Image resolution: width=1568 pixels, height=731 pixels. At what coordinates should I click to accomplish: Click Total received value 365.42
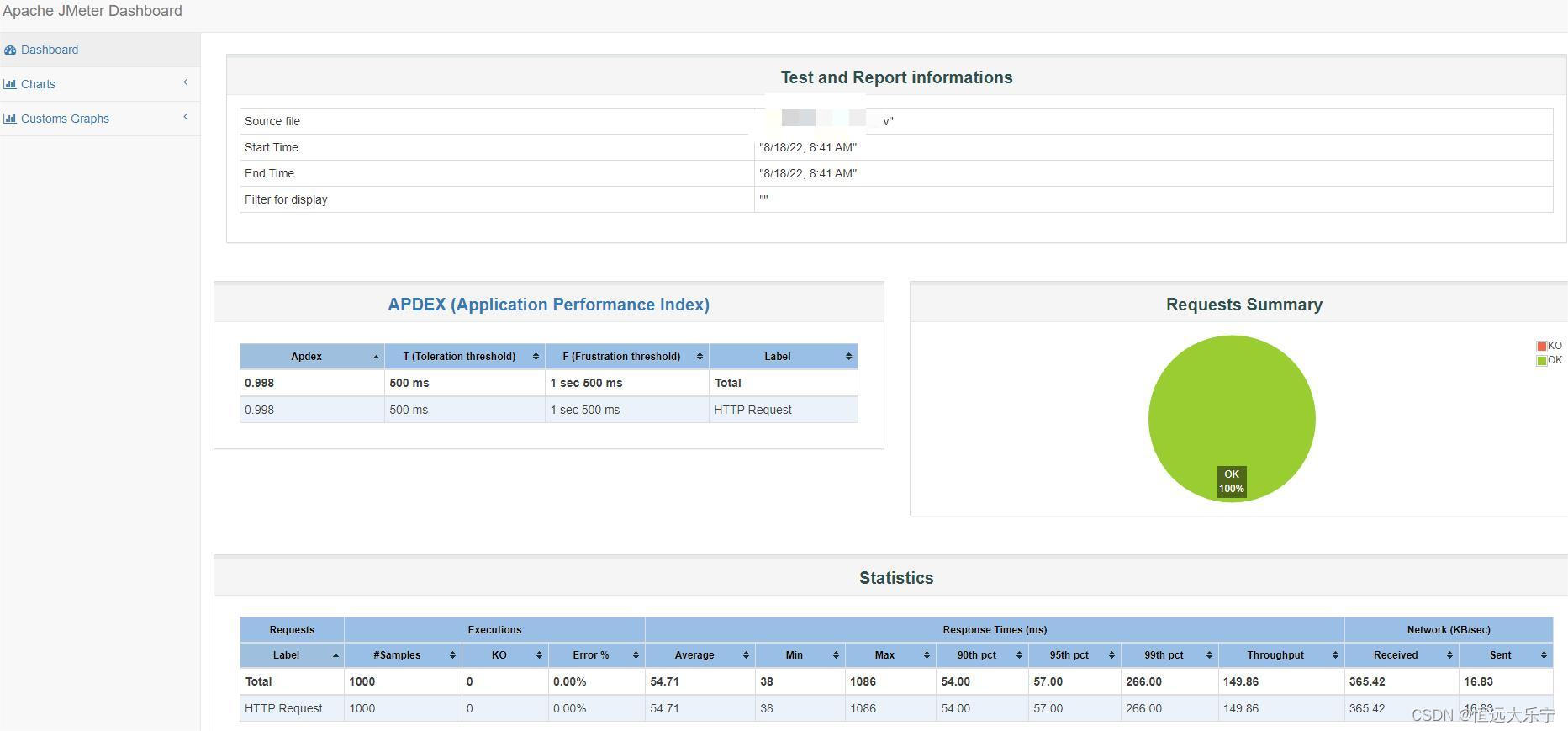[1367, 681]
